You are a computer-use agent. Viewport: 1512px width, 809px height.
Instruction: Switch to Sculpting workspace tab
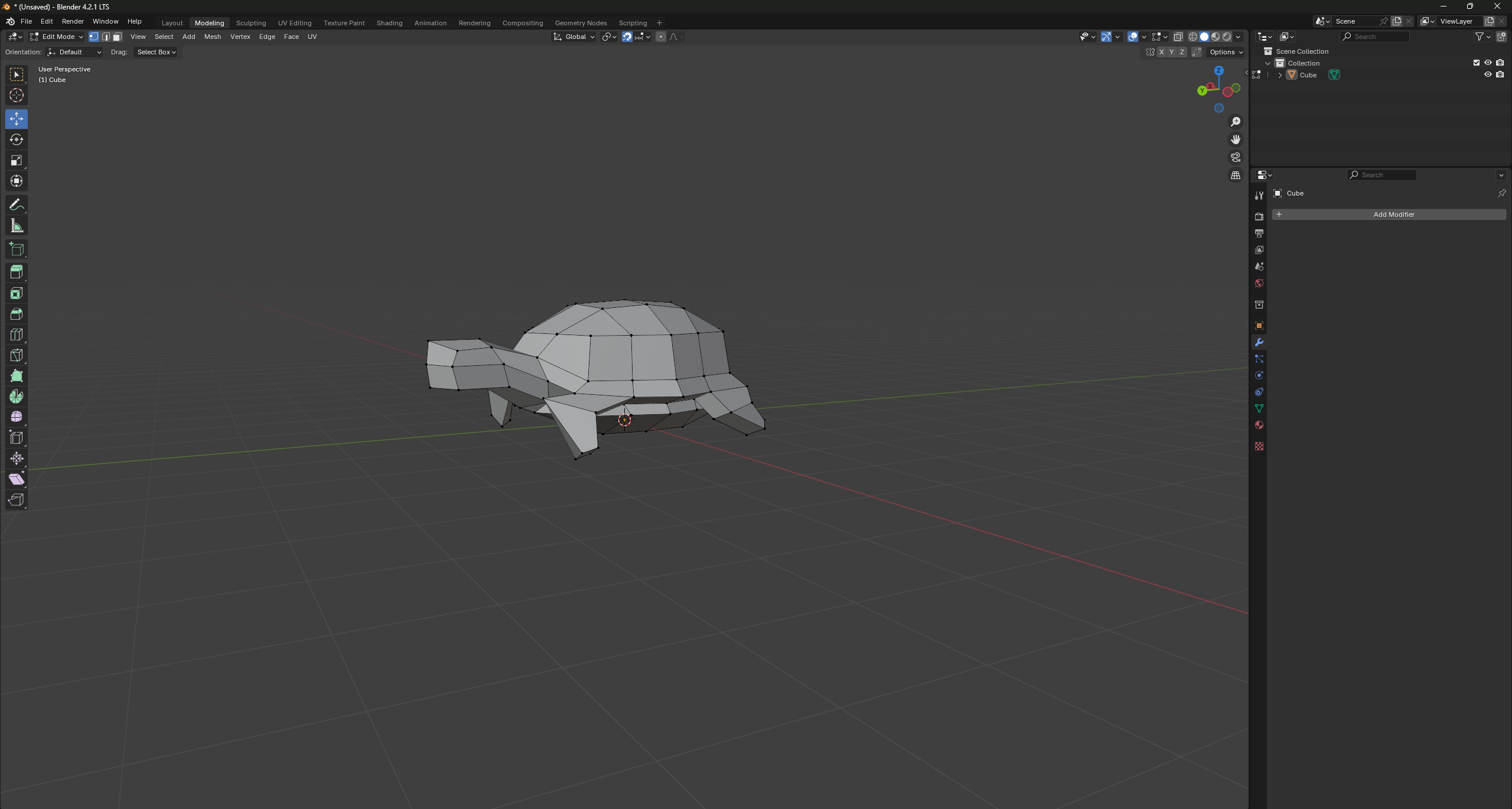(251, 23)
